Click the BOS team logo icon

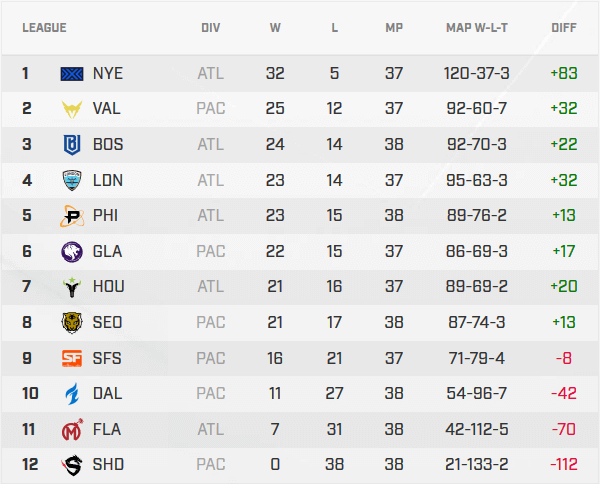[x=73, y=145]
